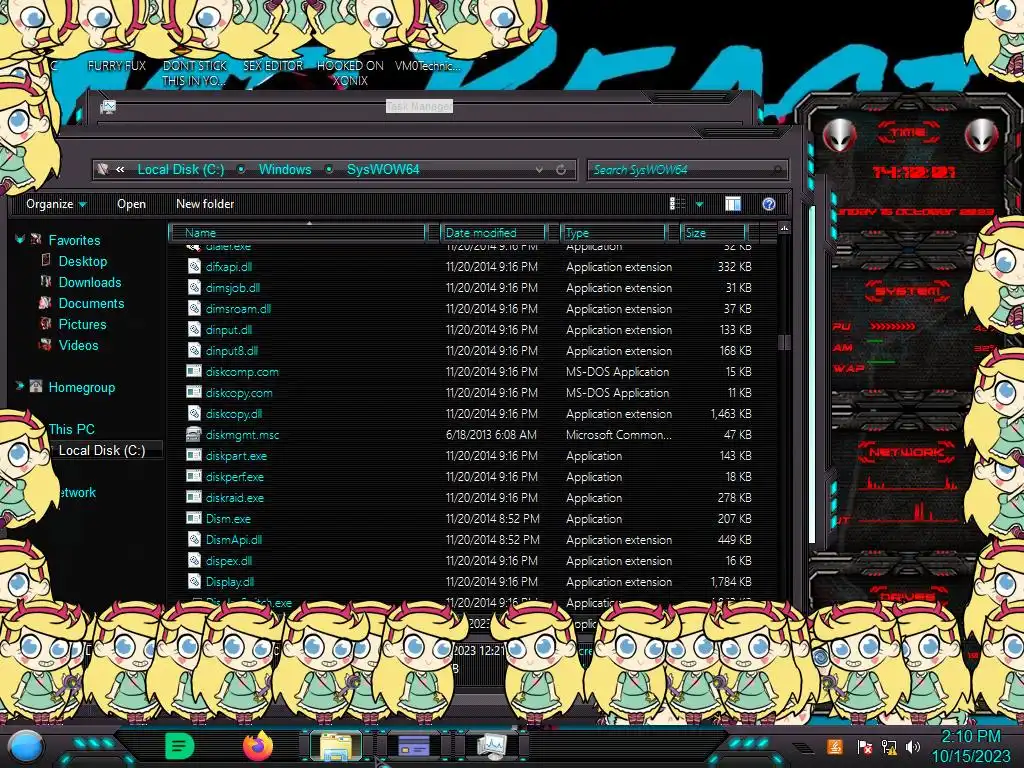Click the help question mark icon
This screenshot has width=1024, height=768.
(x=769, y=204)
